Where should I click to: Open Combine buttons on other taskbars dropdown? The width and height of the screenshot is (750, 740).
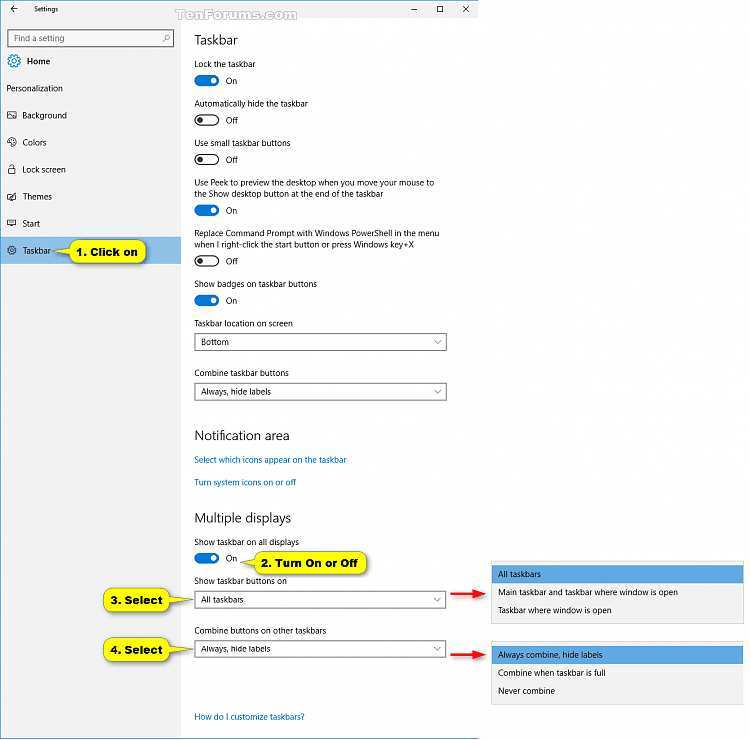[x=320, y=649]
